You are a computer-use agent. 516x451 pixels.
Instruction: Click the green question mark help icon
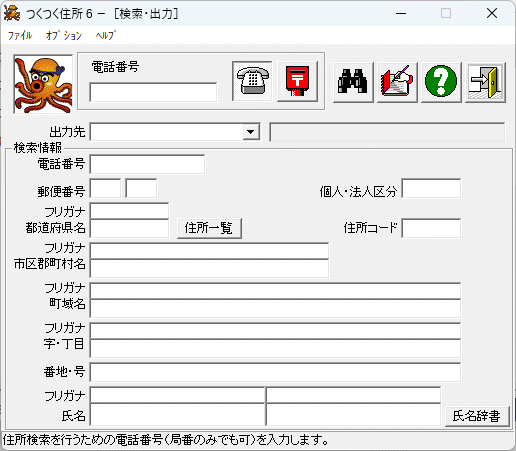coord(441,82)
